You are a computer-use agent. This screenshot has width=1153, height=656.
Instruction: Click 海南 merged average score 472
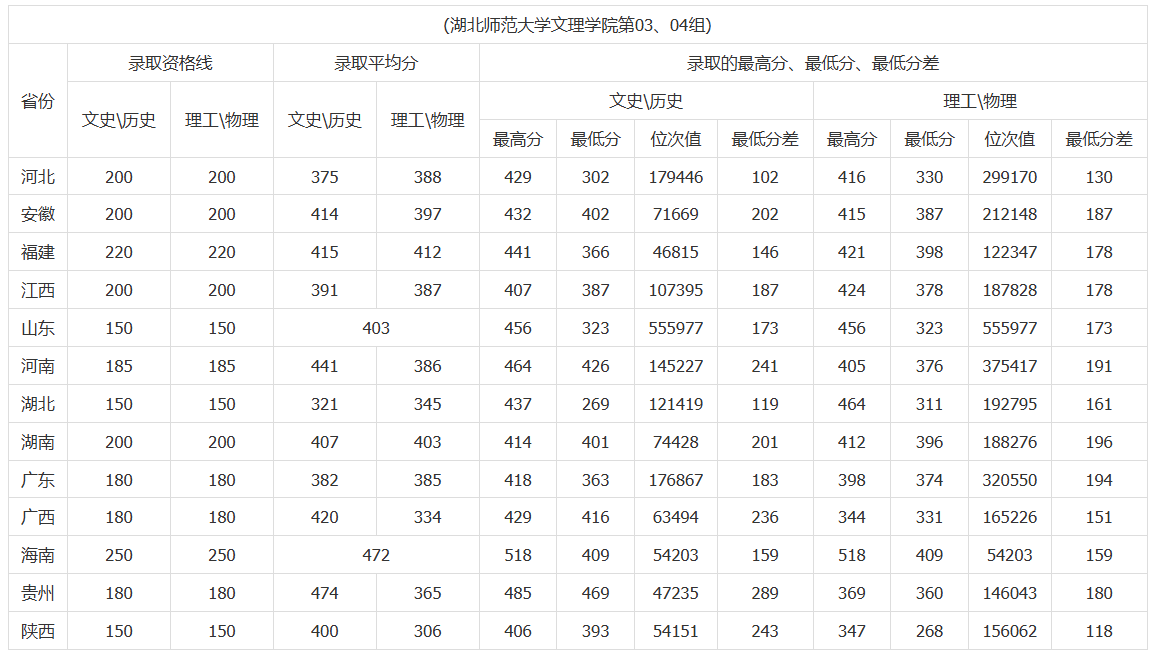[x=376, y=555]
